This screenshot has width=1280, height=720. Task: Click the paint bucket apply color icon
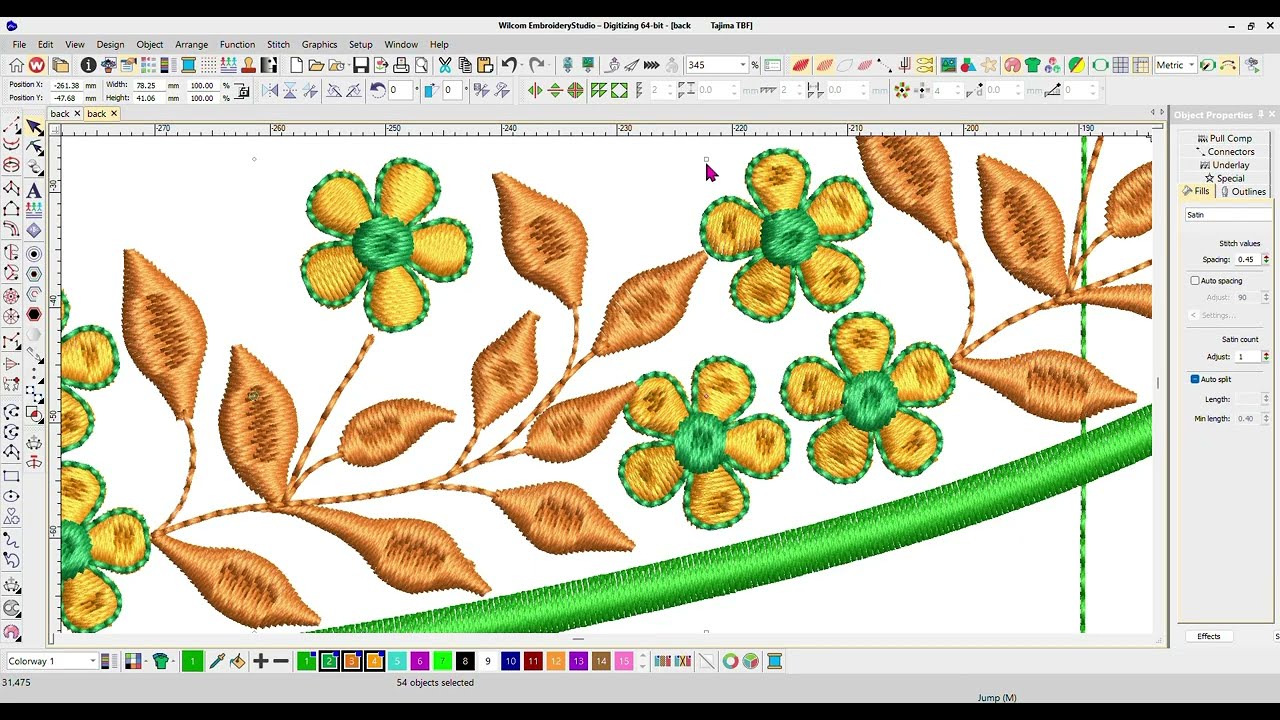pos(237,661)
